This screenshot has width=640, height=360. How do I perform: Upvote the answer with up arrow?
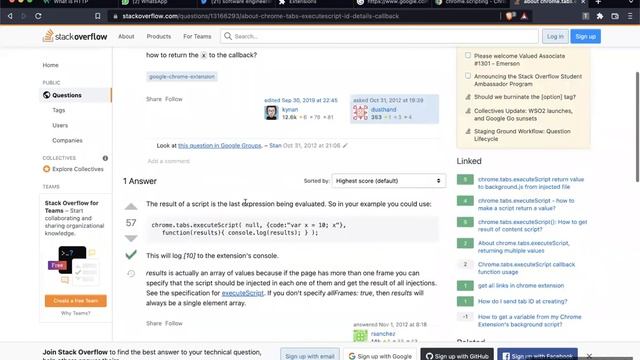(x=131, y=207)
